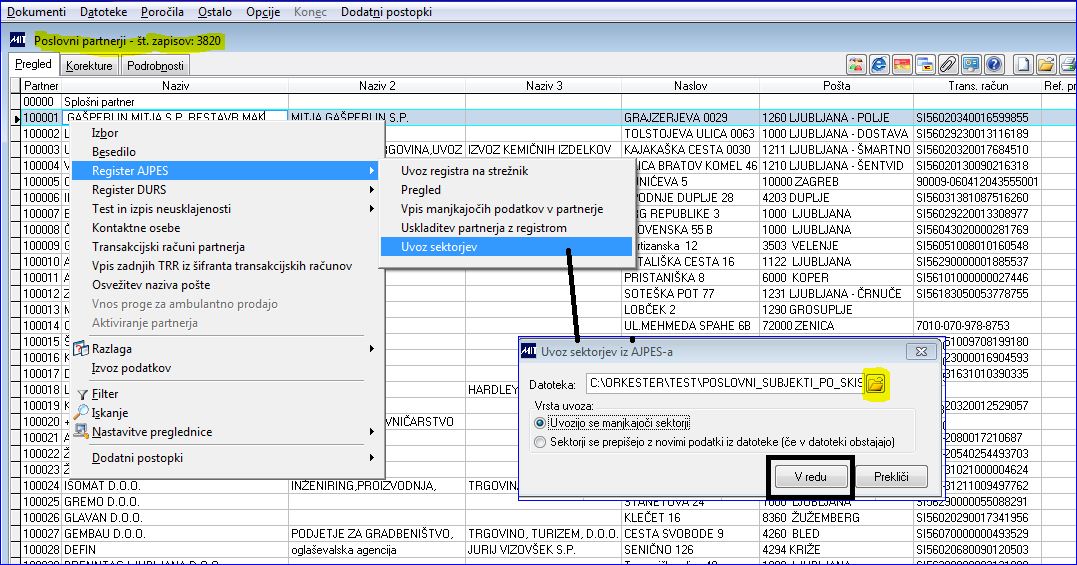
Task: Click the open folder toolbar icon
Action: pos(1045,65)
